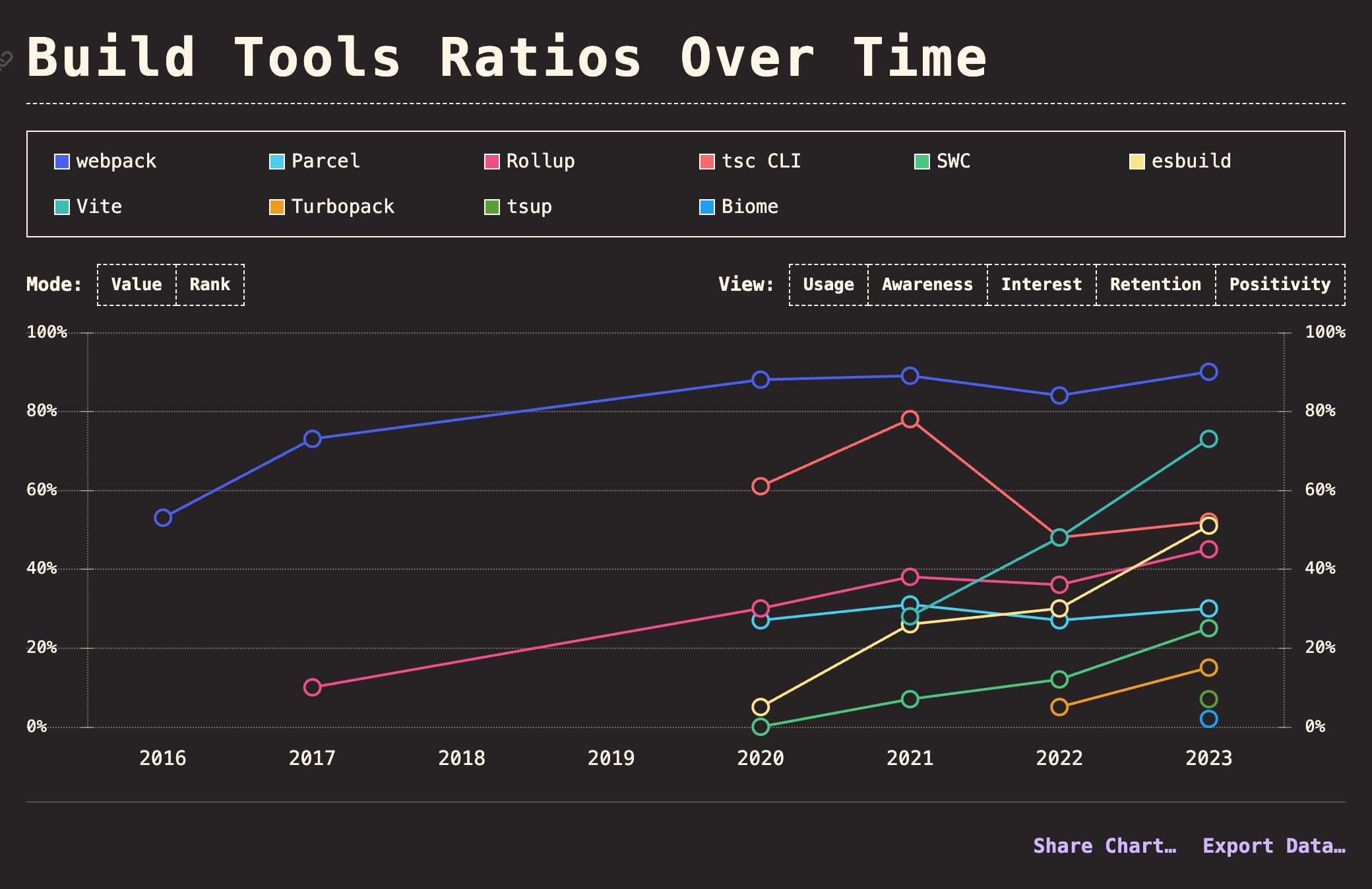Switch mode to Value

click(137, 285)
